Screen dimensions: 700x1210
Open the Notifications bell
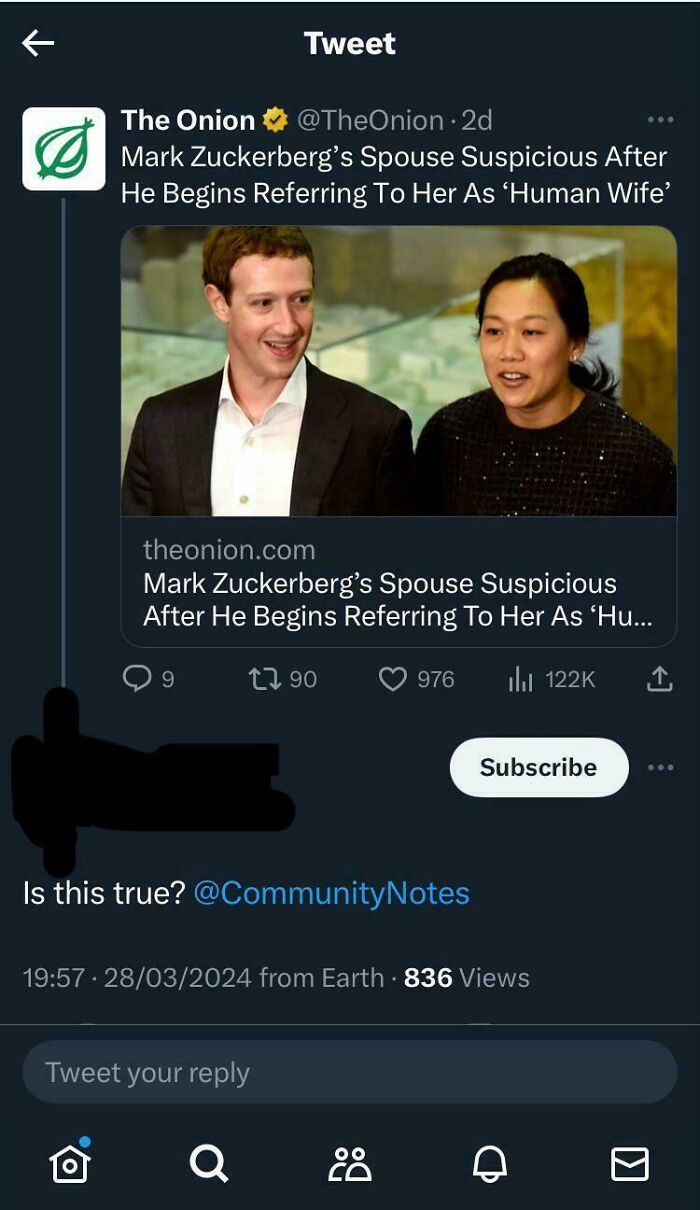click(490, 1163)
